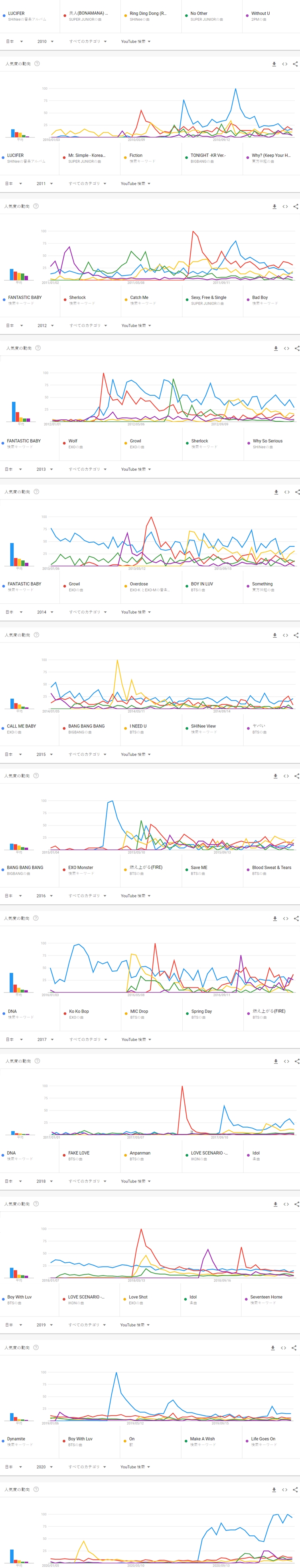Open help icon beside 2018 人気度の動向 heading
Image resolution: width=300 pixels, height=1568 pixels.
[36, 1203]
